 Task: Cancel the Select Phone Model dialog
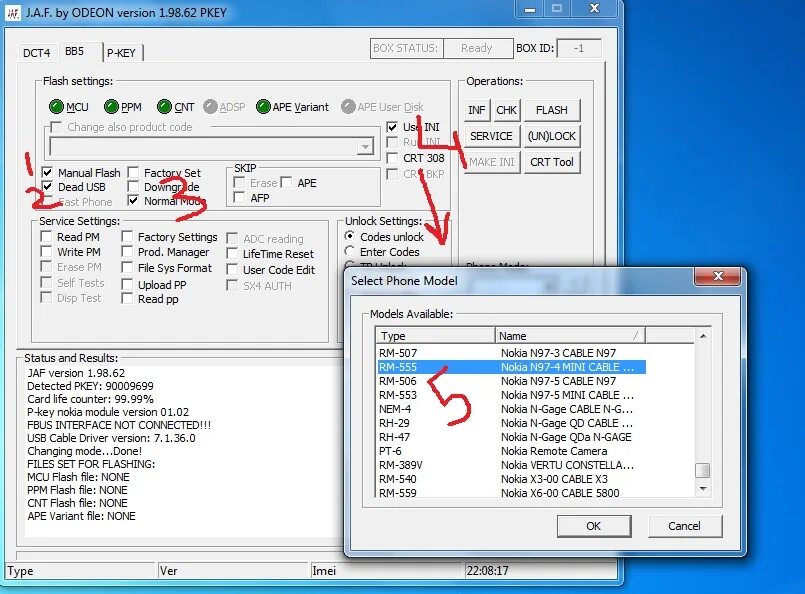click(x=684, y=526)
